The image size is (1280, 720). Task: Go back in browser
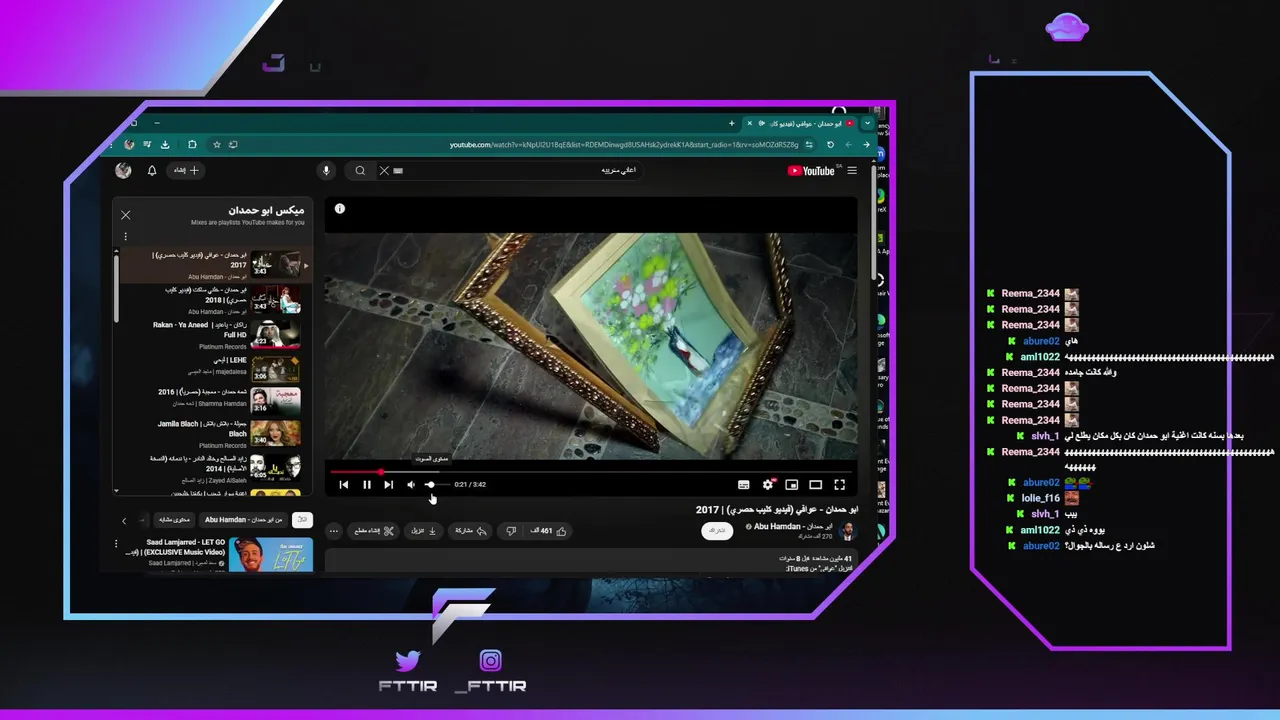(x=866, y=145)
